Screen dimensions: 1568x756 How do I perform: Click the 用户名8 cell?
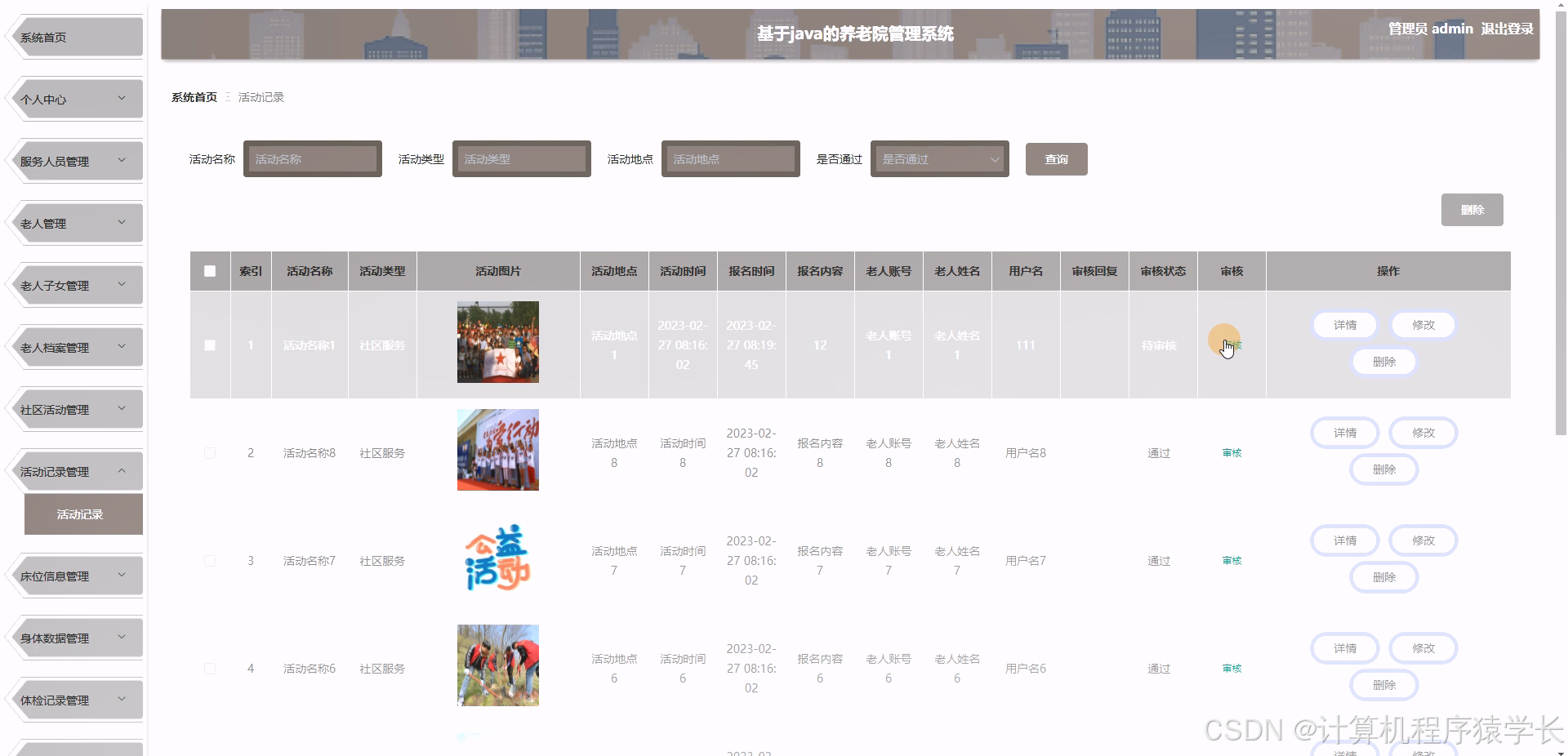1026,453
